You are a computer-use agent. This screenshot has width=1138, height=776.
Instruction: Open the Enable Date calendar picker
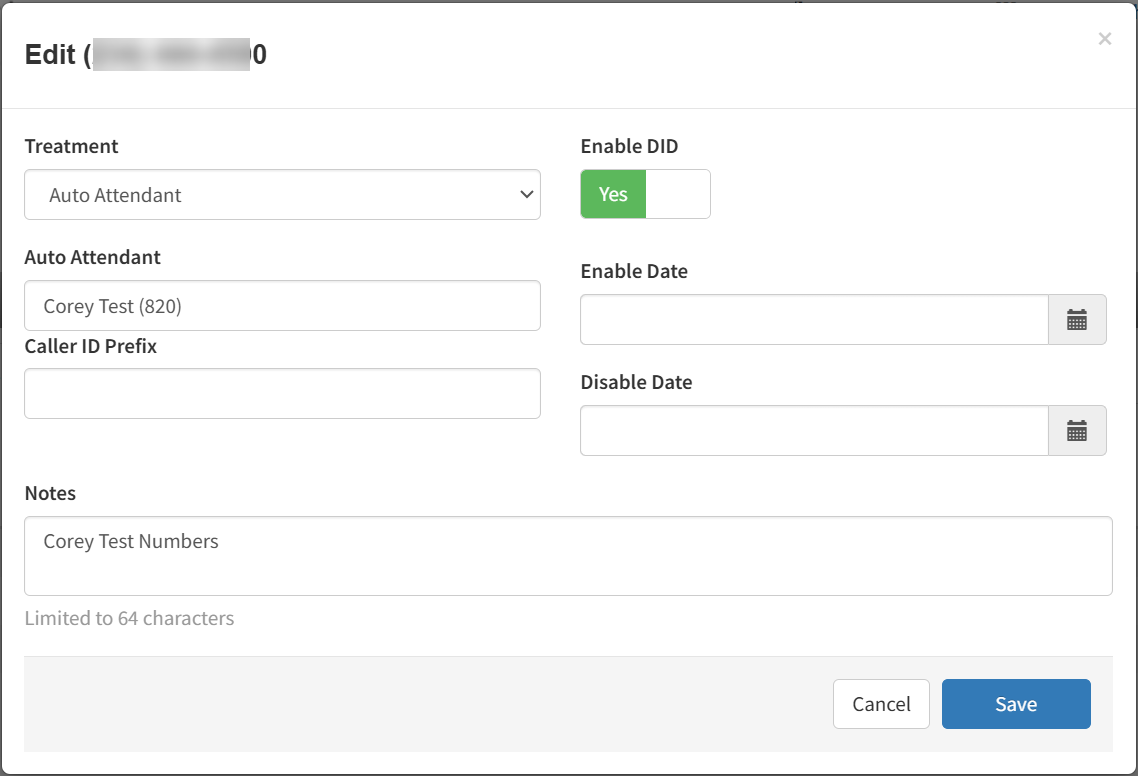pyautogui.click(x=1077, y=320)
